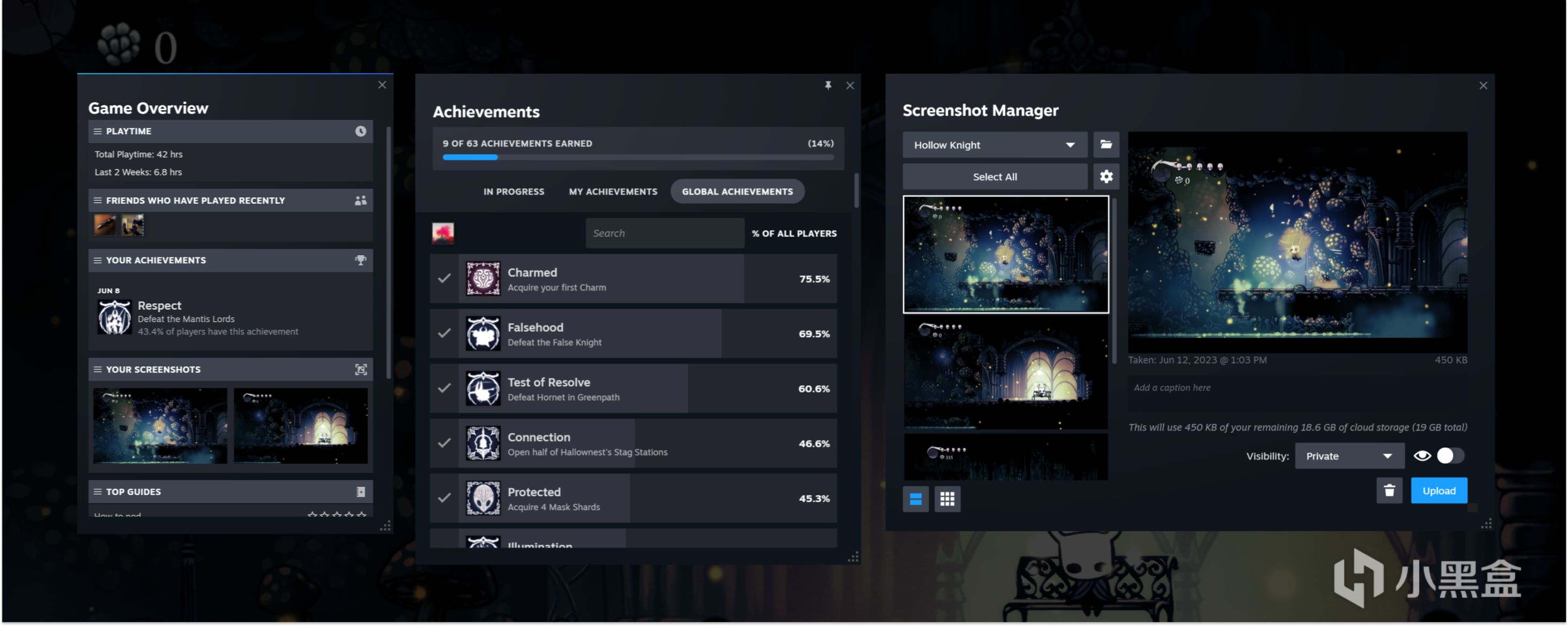Click screenshot capture icon in Your Screenshots header
The height and width of the screenshot is (626, 1568).
coord(361,370)
